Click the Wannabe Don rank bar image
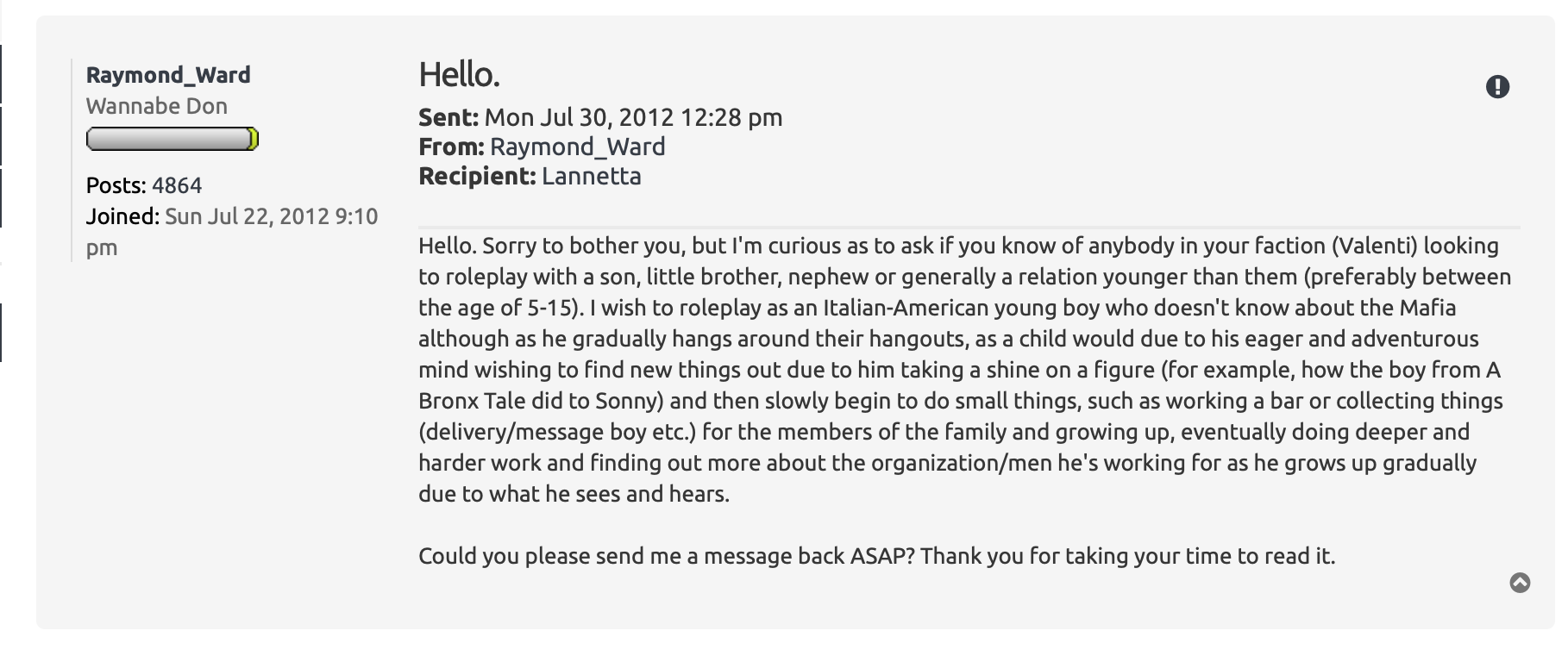Viewport: 1568px width, 662px height. (x=172, y=139)
